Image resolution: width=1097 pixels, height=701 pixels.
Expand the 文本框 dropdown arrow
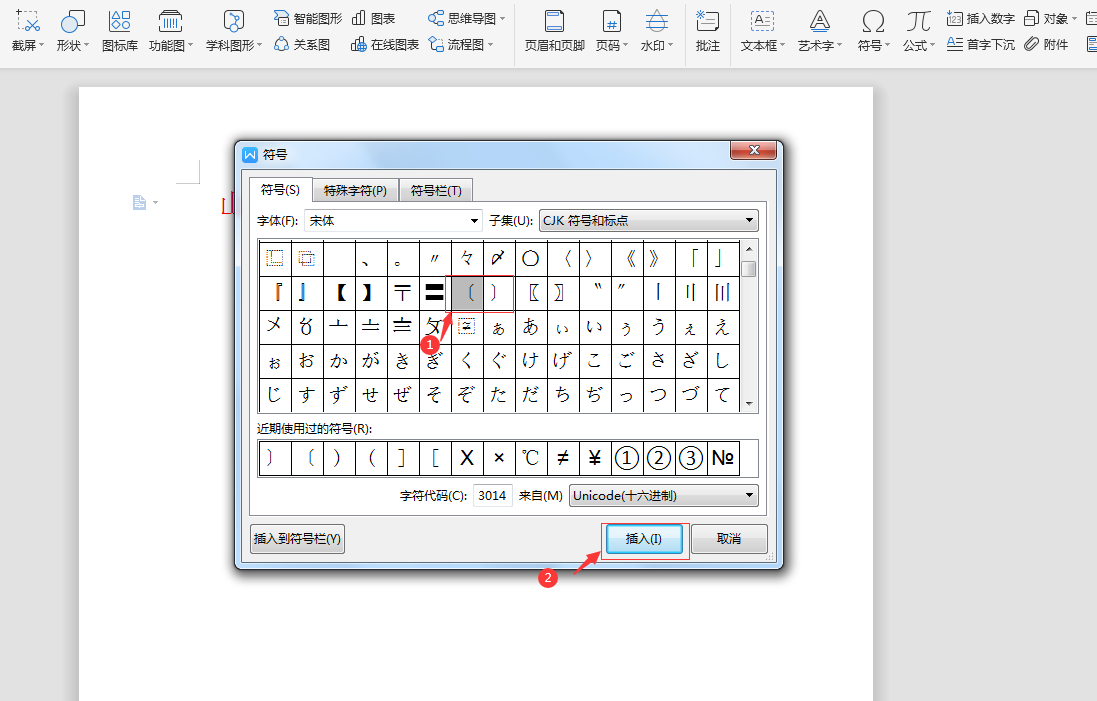(x=782, y=45)
